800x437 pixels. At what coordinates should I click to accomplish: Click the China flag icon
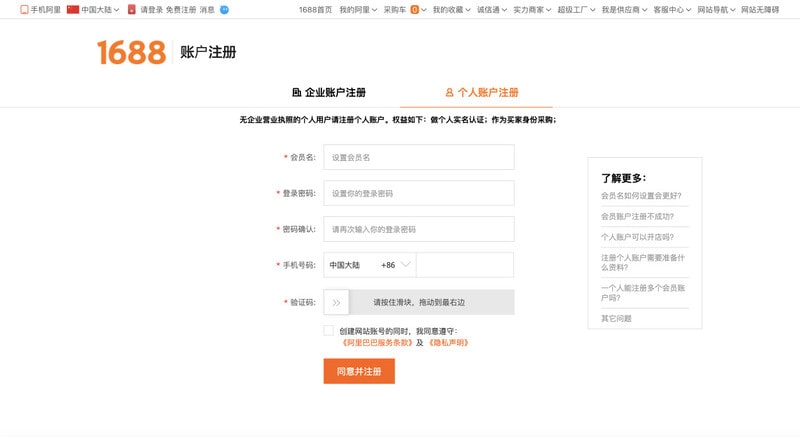coord(72,9)
